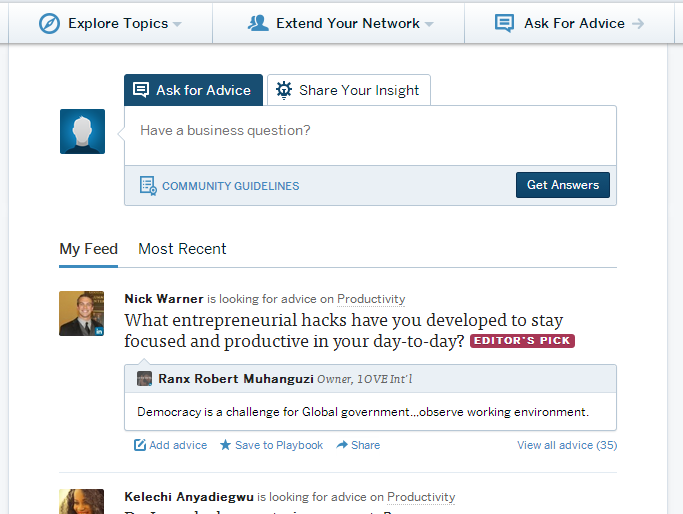
Task: Click the Community Guidelines document icon
Action: coord(148,185)
